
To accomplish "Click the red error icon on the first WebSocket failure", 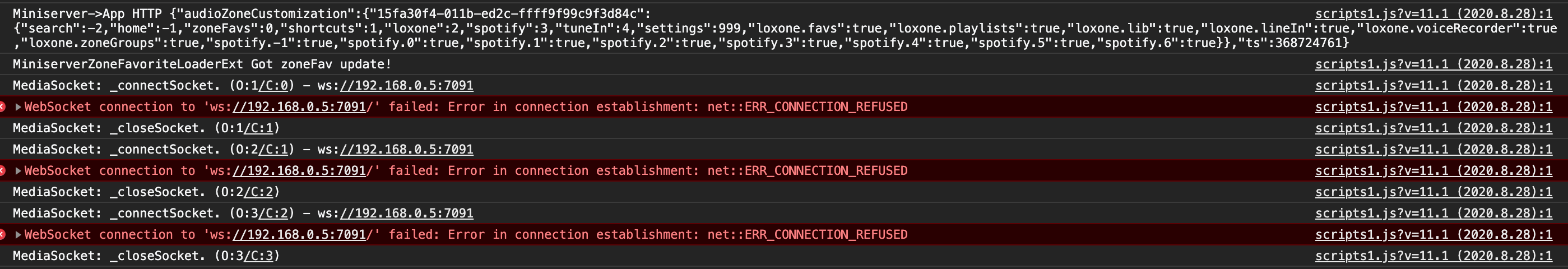I will pyautogui.click(x=2, y=107).
